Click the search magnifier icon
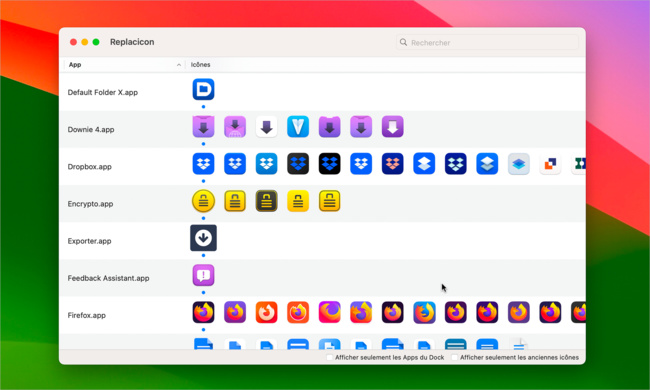 403,42
